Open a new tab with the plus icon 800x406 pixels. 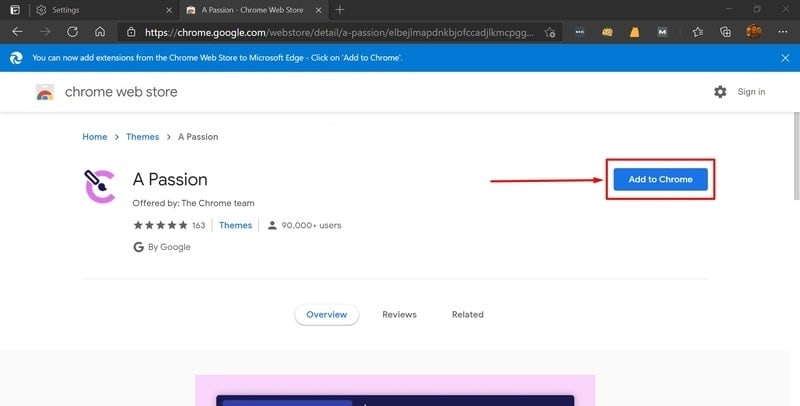point(340,10)
